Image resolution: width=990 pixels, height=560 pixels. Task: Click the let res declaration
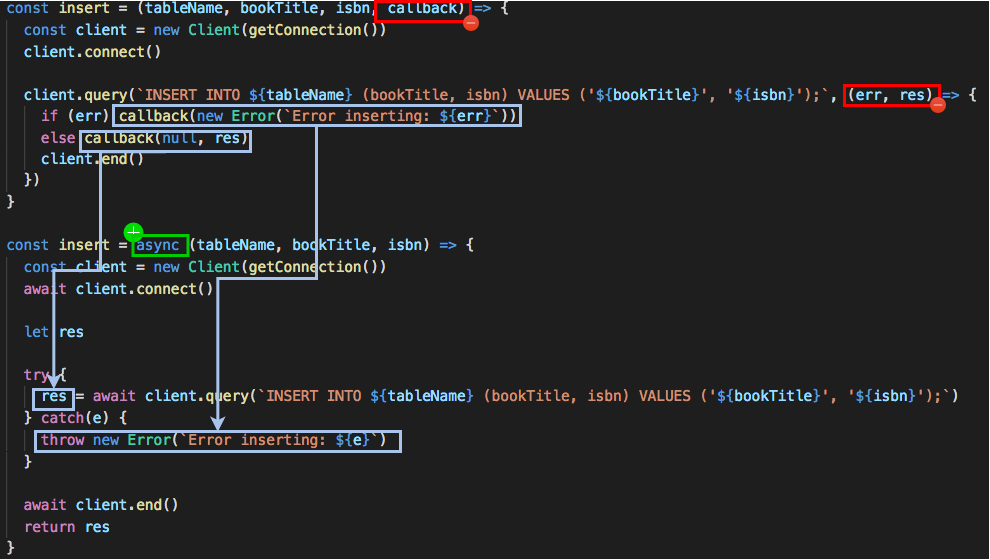(54, 332)
